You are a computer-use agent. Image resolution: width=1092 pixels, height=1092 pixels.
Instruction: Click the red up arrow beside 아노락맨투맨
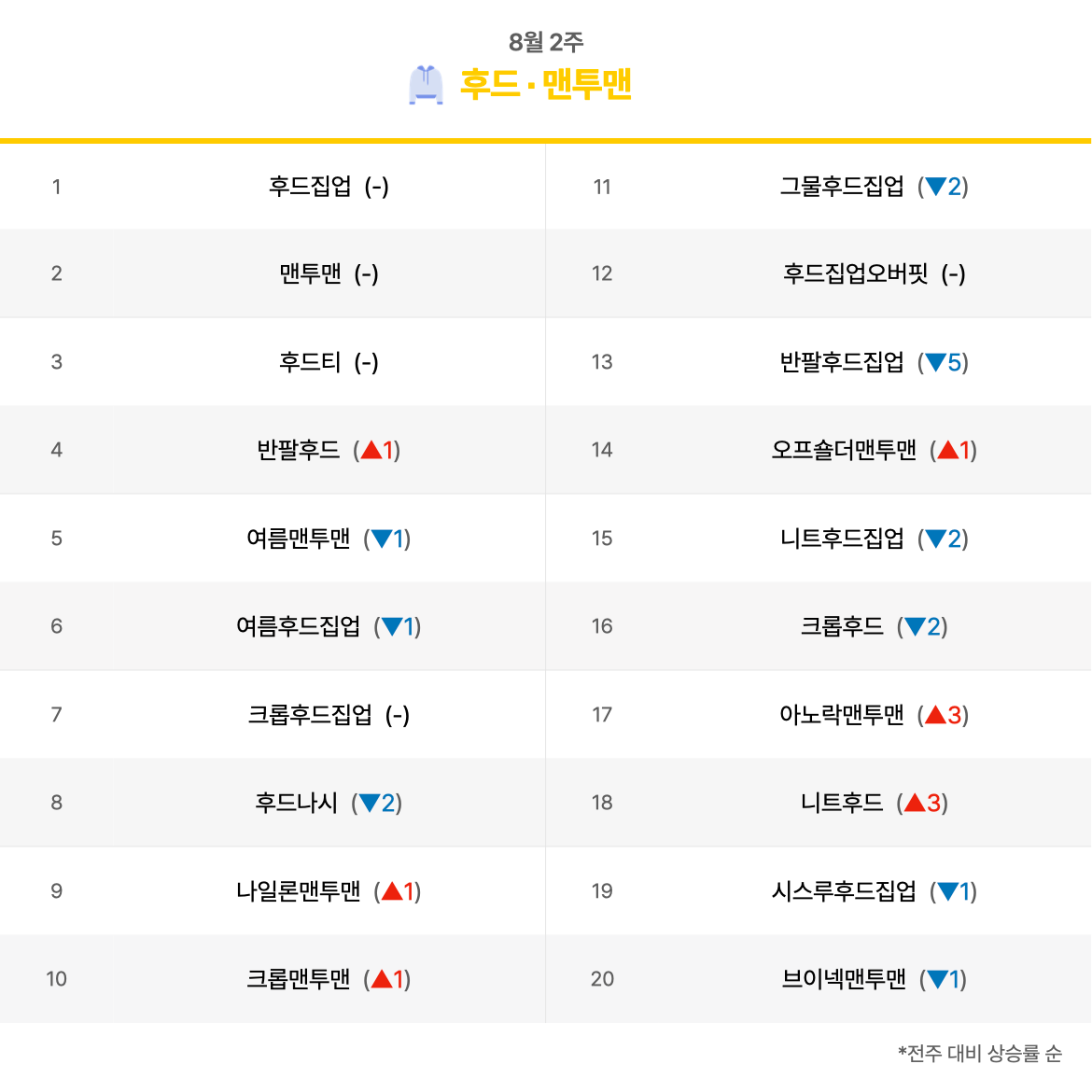pos(935,715)
